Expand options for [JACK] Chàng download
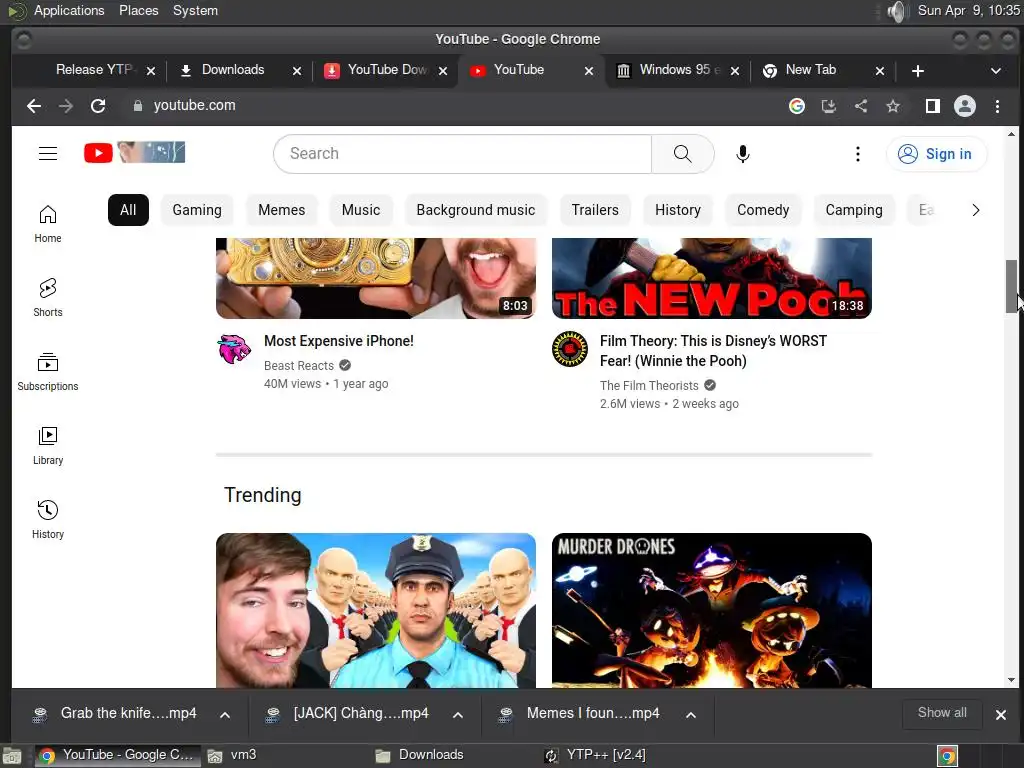This screenshot has height=768, width=1024. [x=458, y=714]
